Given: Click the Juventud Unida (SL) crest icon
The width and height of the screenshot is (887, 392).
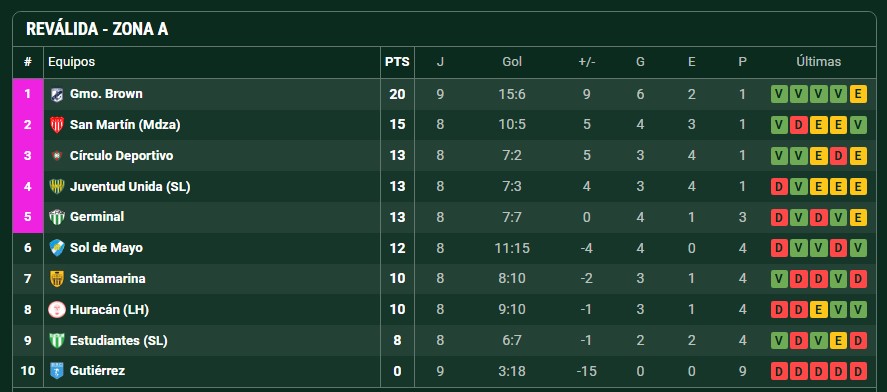Looking at the screenshot, I should (x=57, y=187).
